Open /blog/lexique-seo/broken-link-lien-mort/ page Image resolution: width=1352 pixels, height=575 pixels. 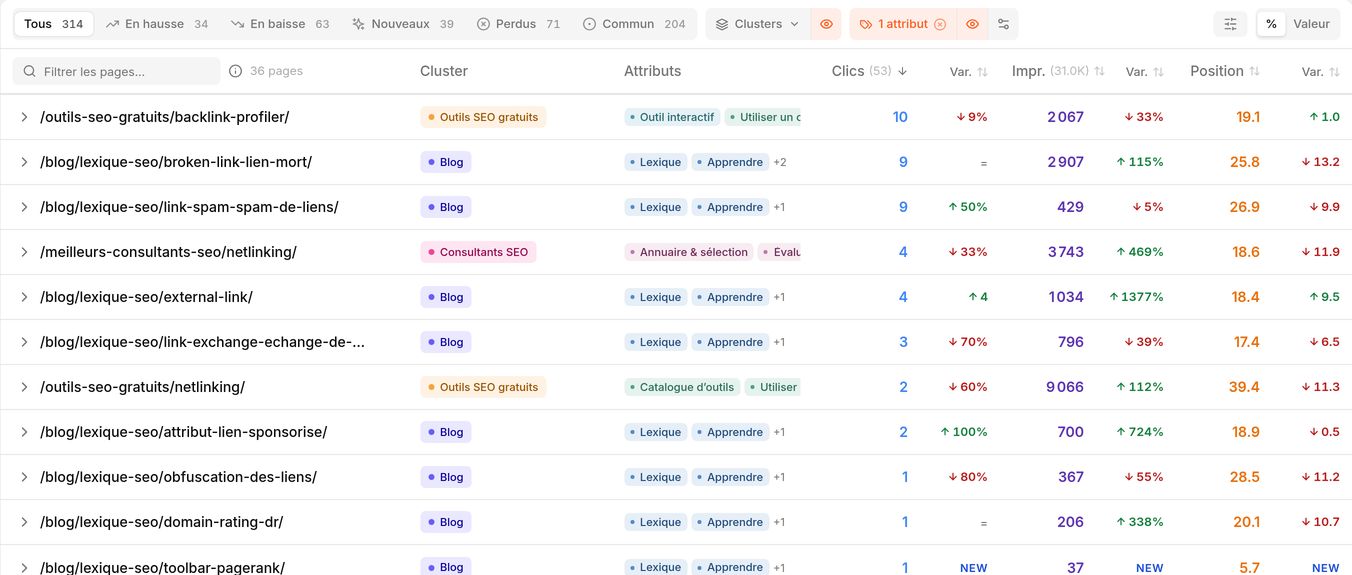click(176, 162)
